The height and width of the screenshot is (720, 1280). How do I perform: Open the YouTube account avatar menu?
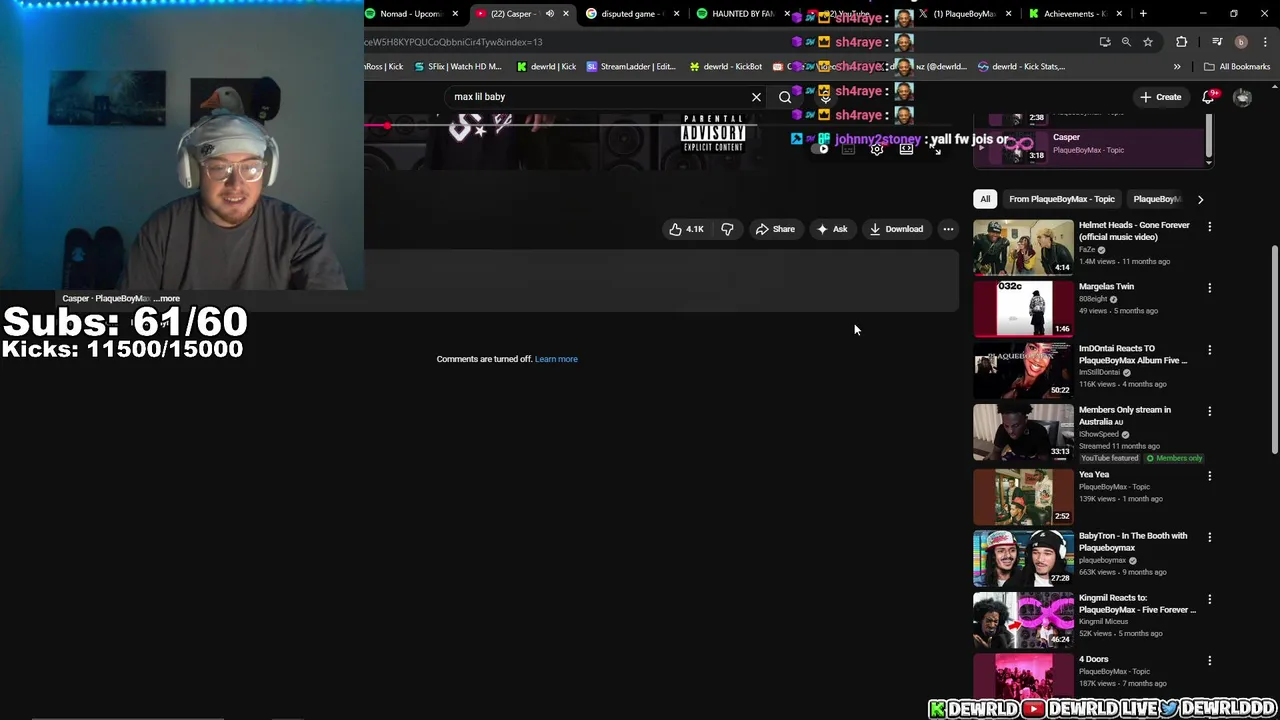coord(1242,97)
